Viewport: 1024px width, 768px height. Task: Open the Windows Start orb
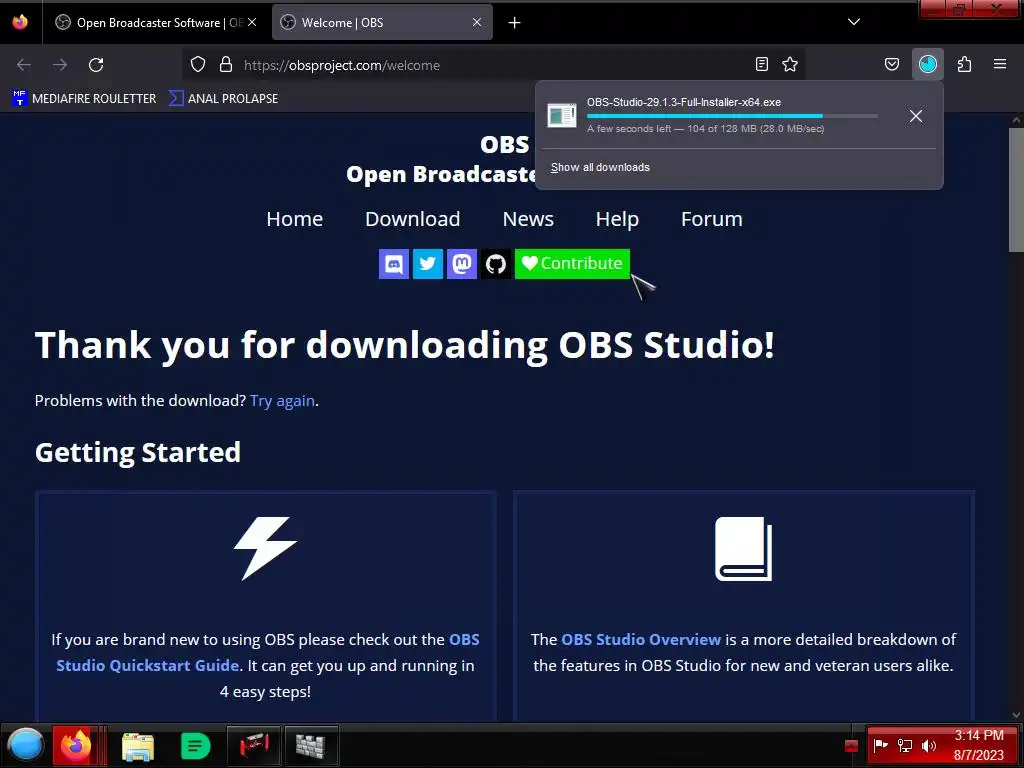pyautogui.click(x=26, y=744)
